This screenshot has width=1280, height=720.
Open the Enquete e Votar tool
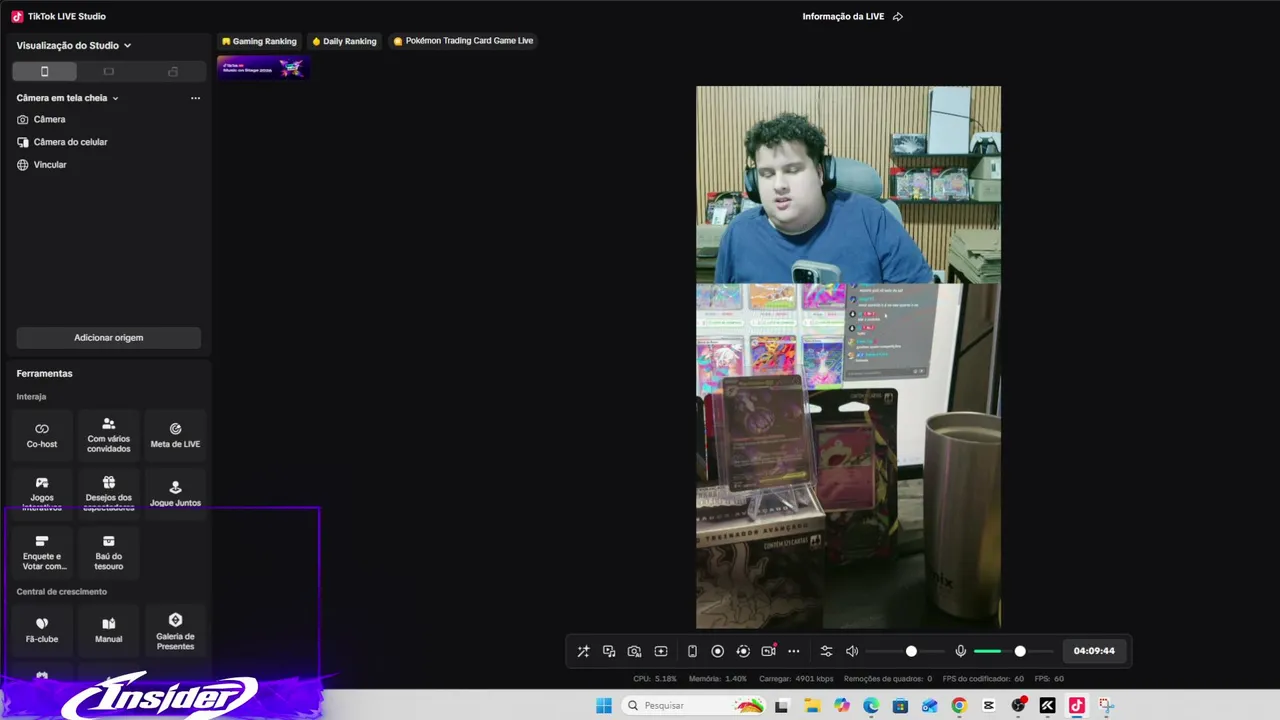coord(42,552)
